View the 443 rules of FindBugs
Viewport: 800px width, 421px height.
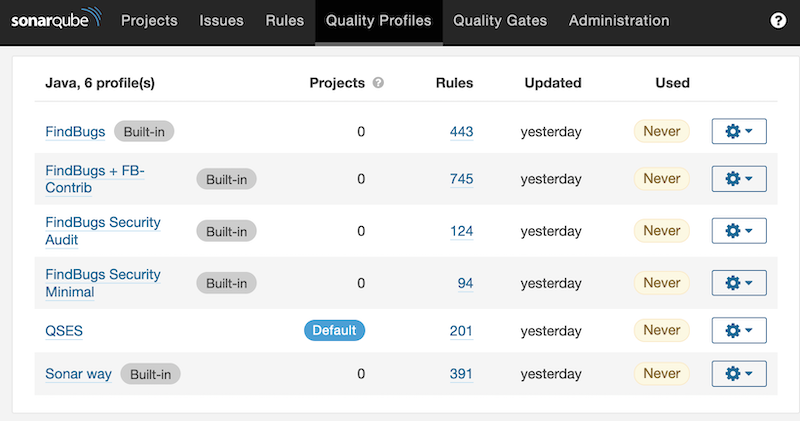click(x=461, y=132)
